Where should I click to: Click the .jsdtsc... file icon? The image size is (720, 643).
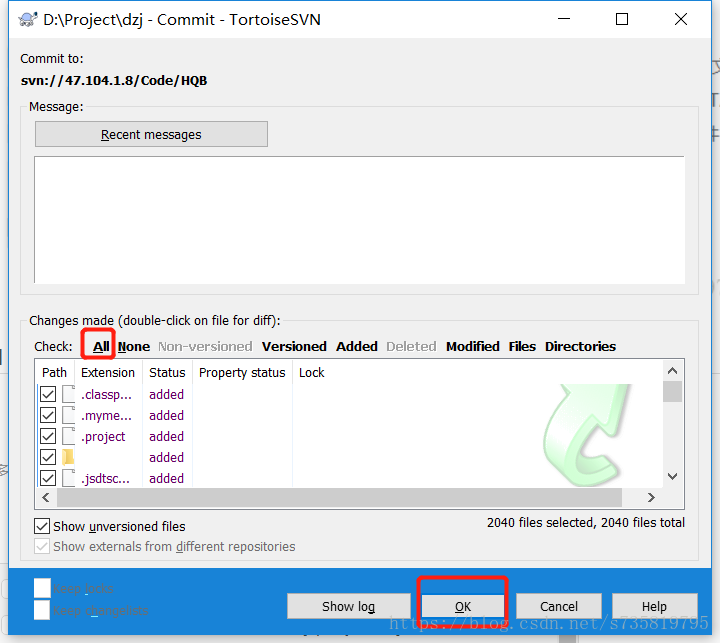point(68,478)
